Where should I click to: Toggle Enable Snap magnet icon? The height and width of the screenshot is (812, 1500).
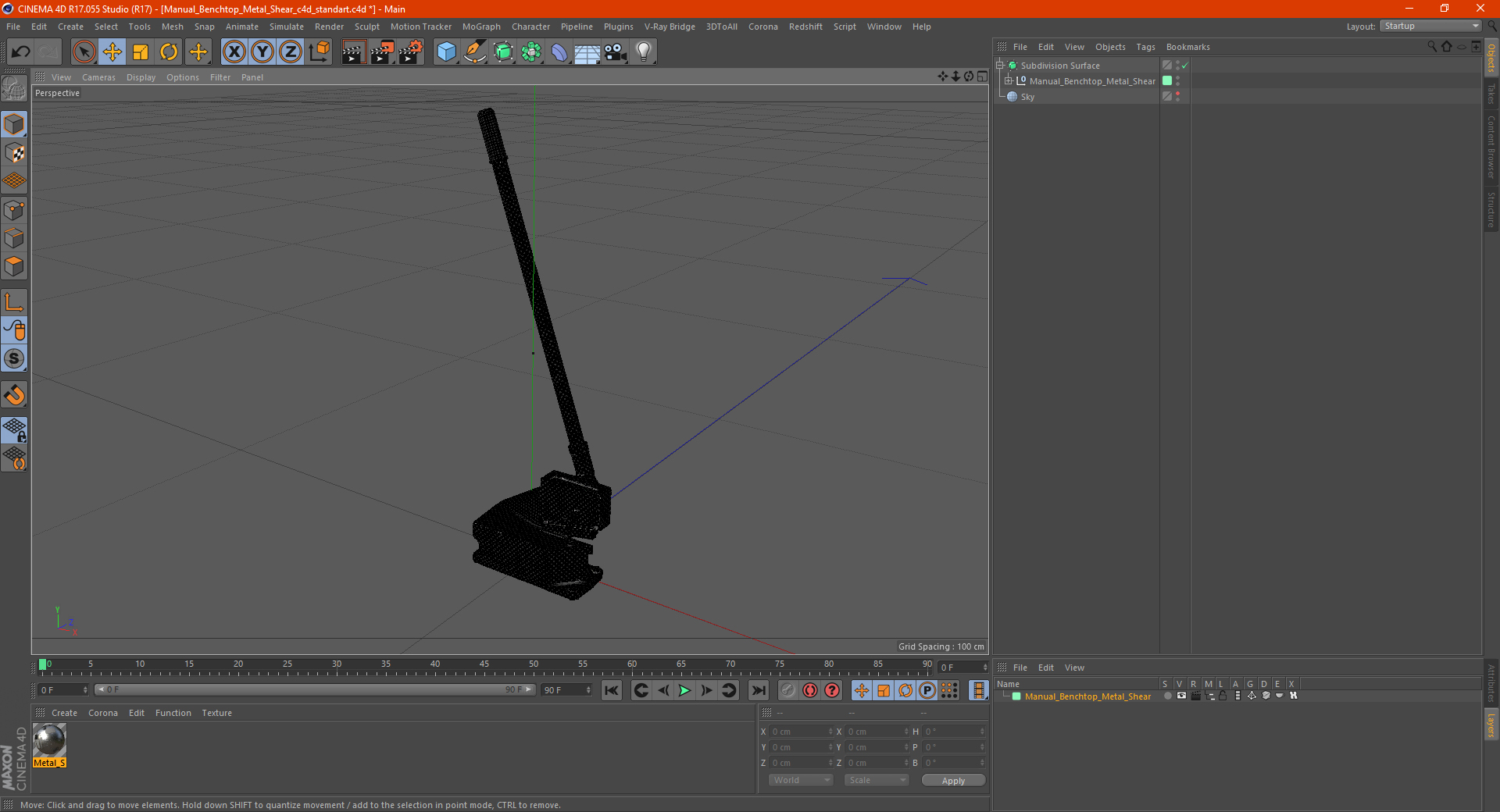pos(14,395)
